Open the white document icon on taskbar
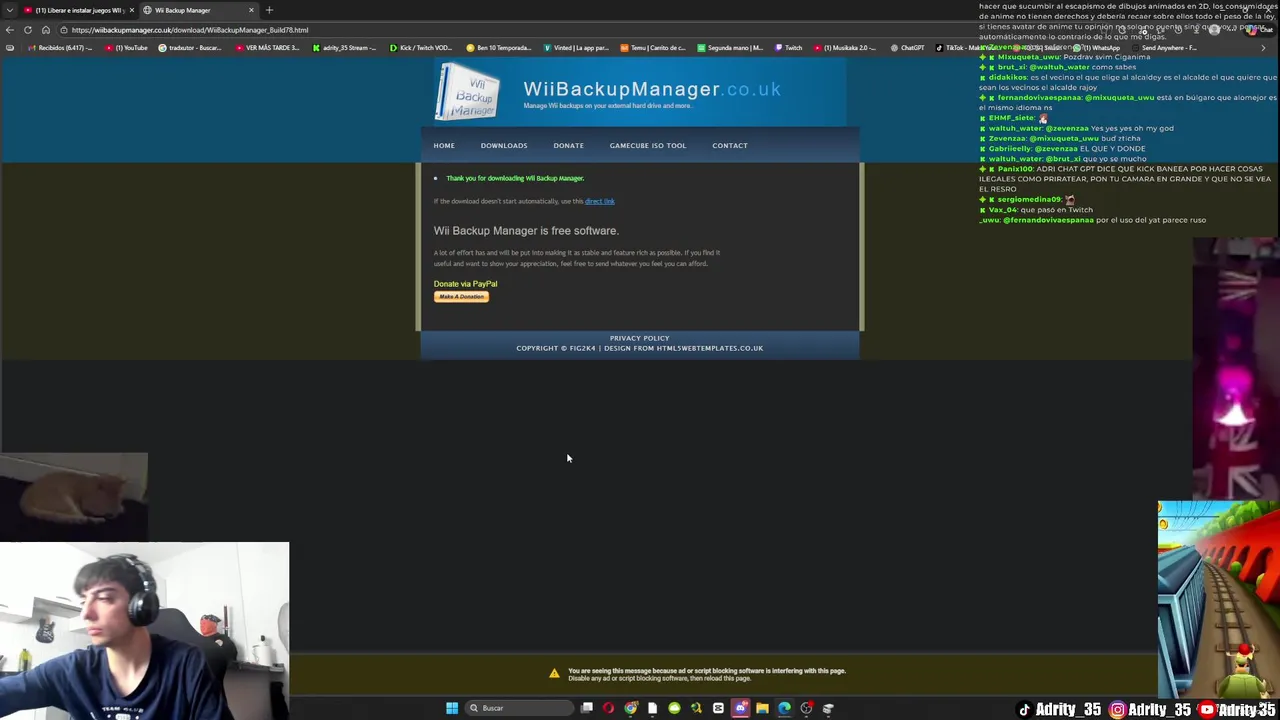The height and width of the screenshot is (720, 1280). tap(652, 708)
